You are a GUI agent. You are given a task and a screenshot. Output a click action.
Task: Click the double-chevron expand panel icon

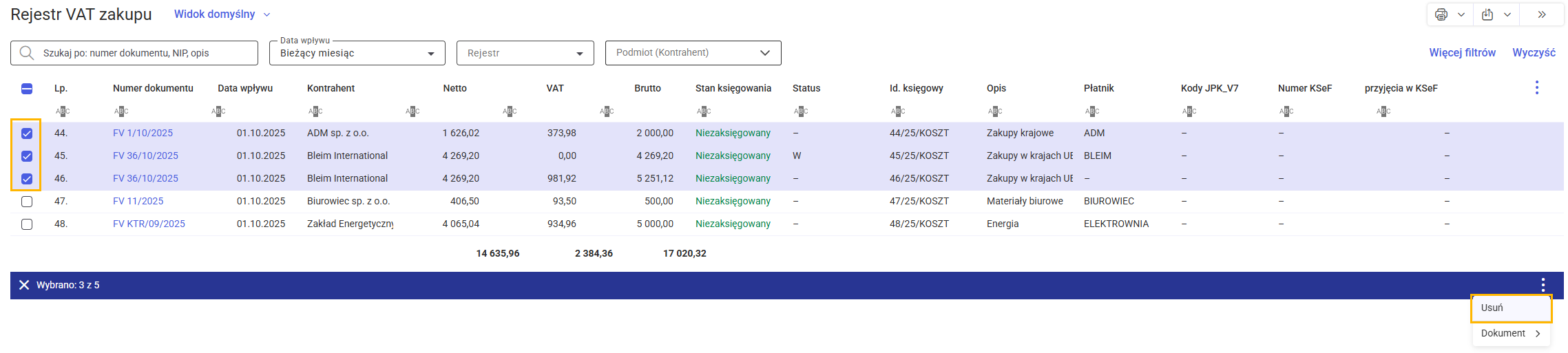1542,14
